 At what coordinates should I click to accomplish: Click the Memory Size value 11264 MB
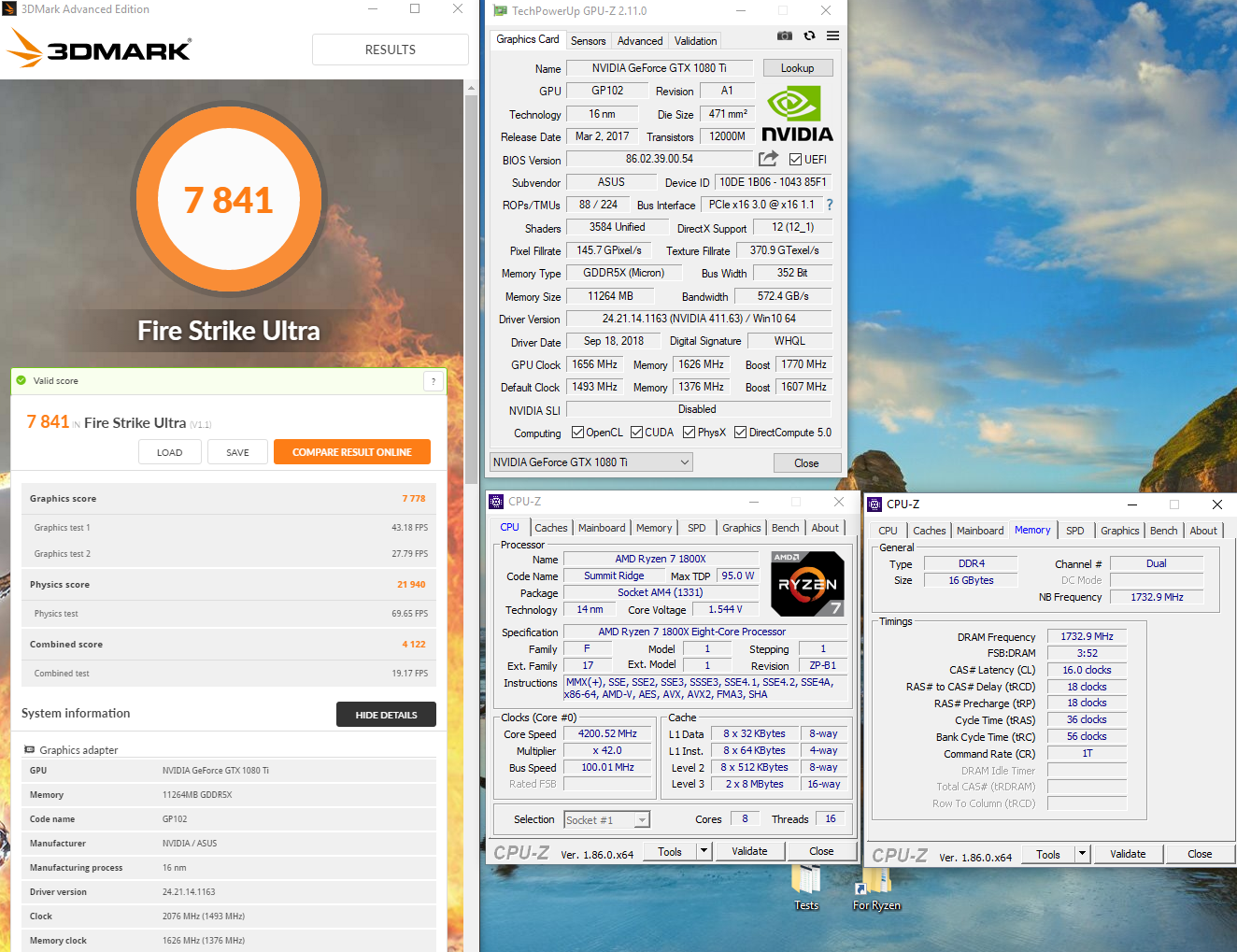pyautogui.click(x=610, y=296)
